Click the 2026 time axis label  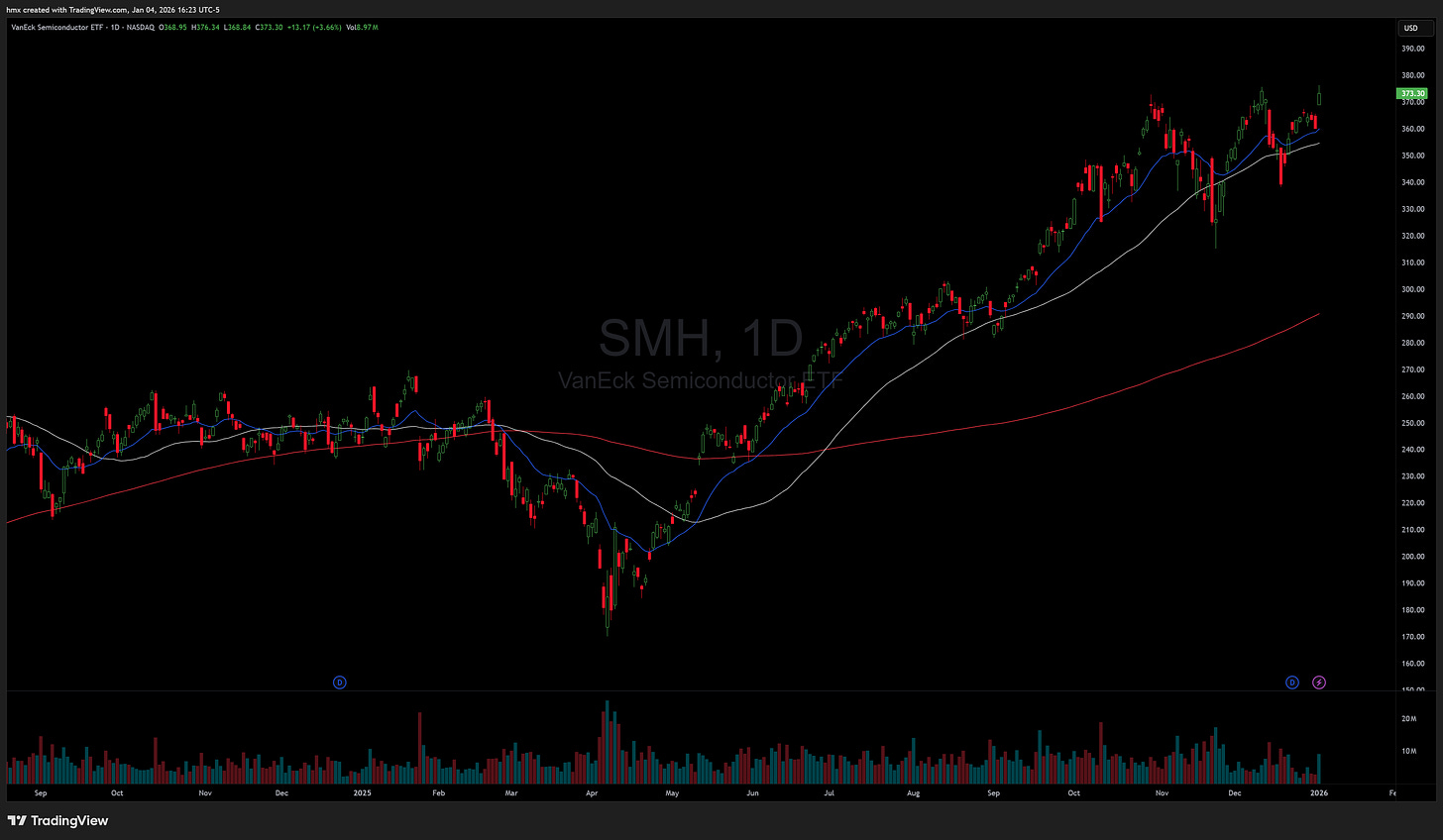1319,793
